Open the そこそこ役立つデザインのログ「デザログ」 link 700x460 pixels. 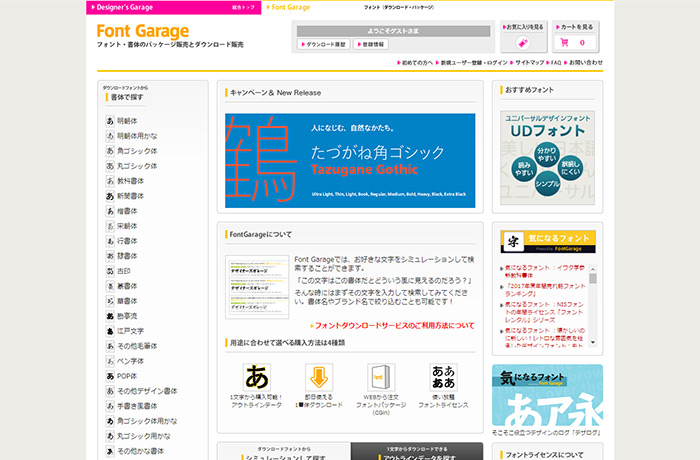[x=547, y=432]
